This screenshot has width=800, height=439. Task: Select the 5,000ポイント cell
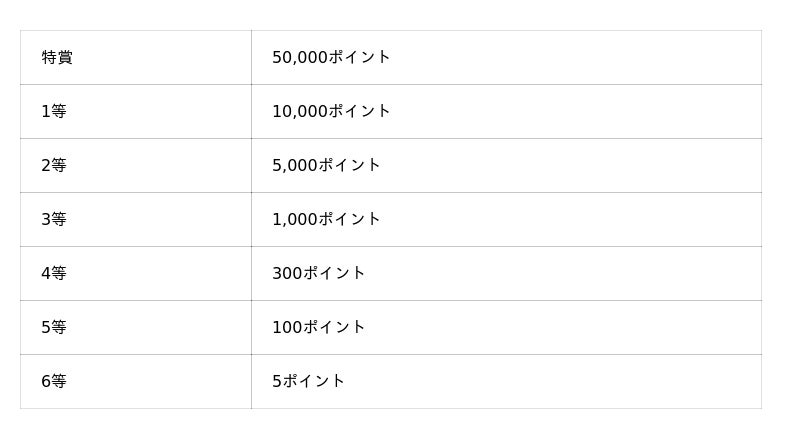click(x=326, y=166)
